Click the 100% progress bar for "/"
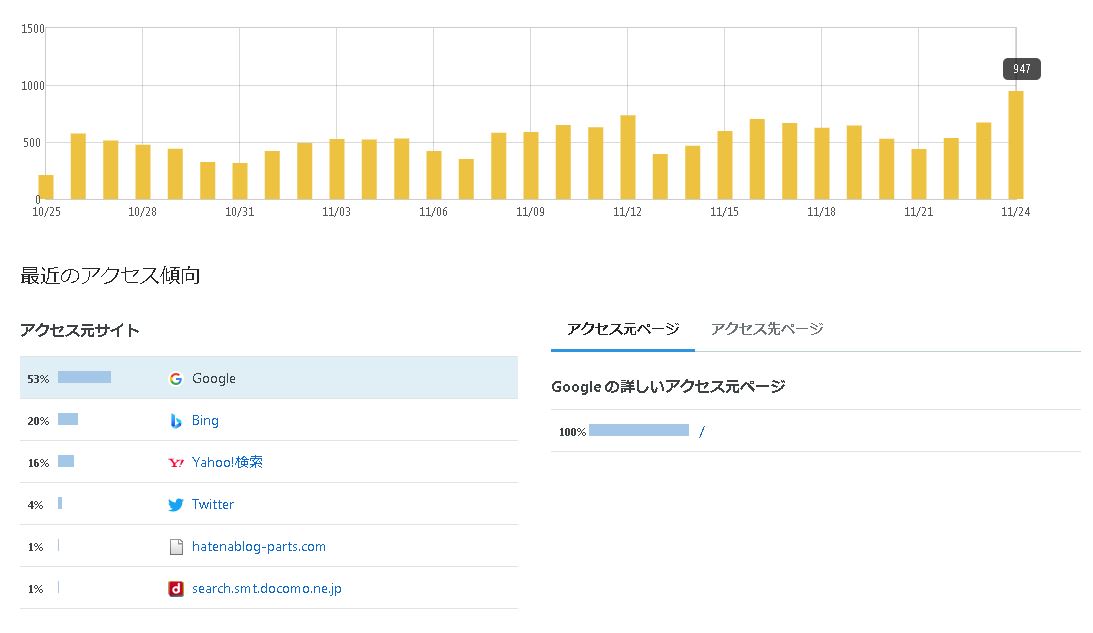Viewport: 1093px width, 633px height. tap(639, 430)
